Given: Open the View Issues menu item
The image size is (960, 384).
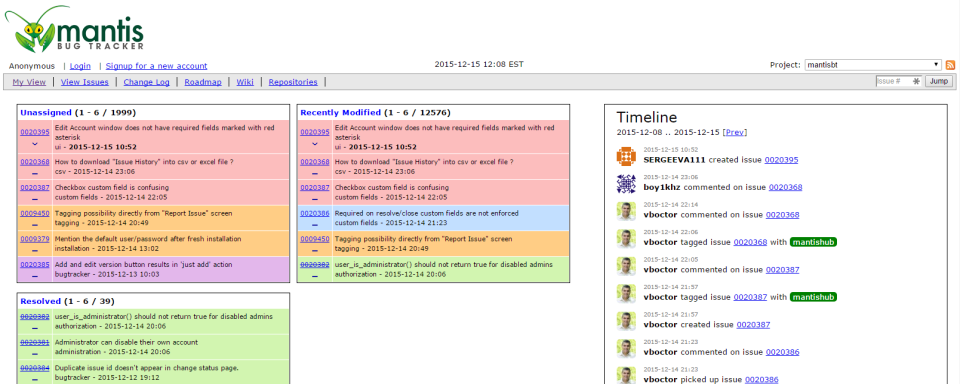Looking at the screenshot, I should tap(84, 82).
